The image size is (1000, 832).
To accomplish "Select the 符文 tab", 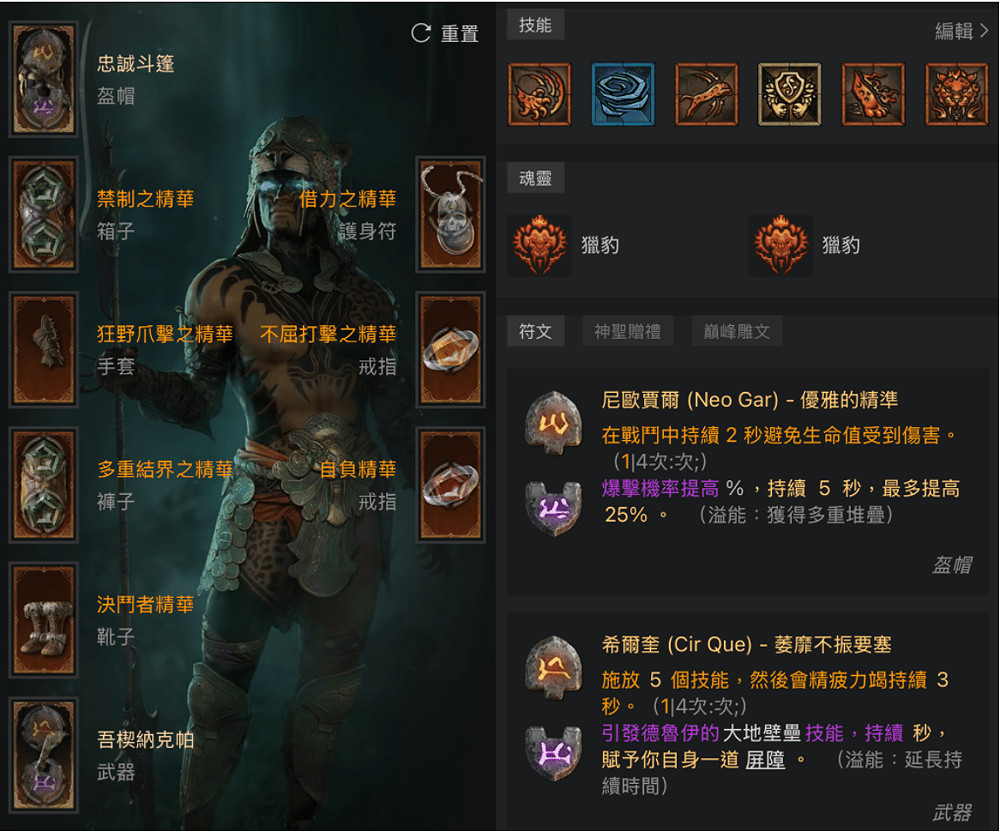I will pos(535,332).
